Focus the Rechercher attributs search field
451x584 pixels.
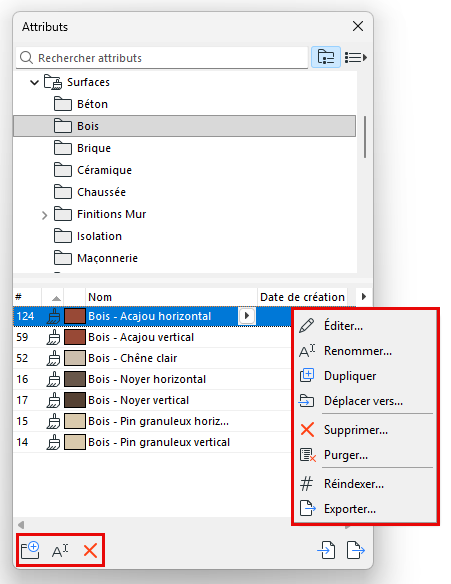(162, 58)
